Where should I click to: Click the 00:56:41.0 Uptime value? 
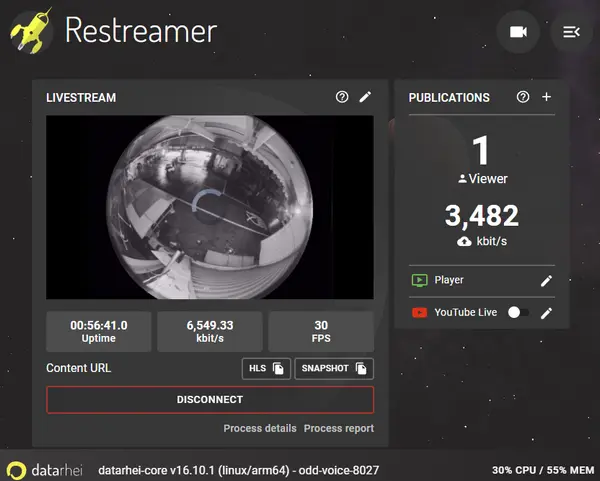point(99,331)
